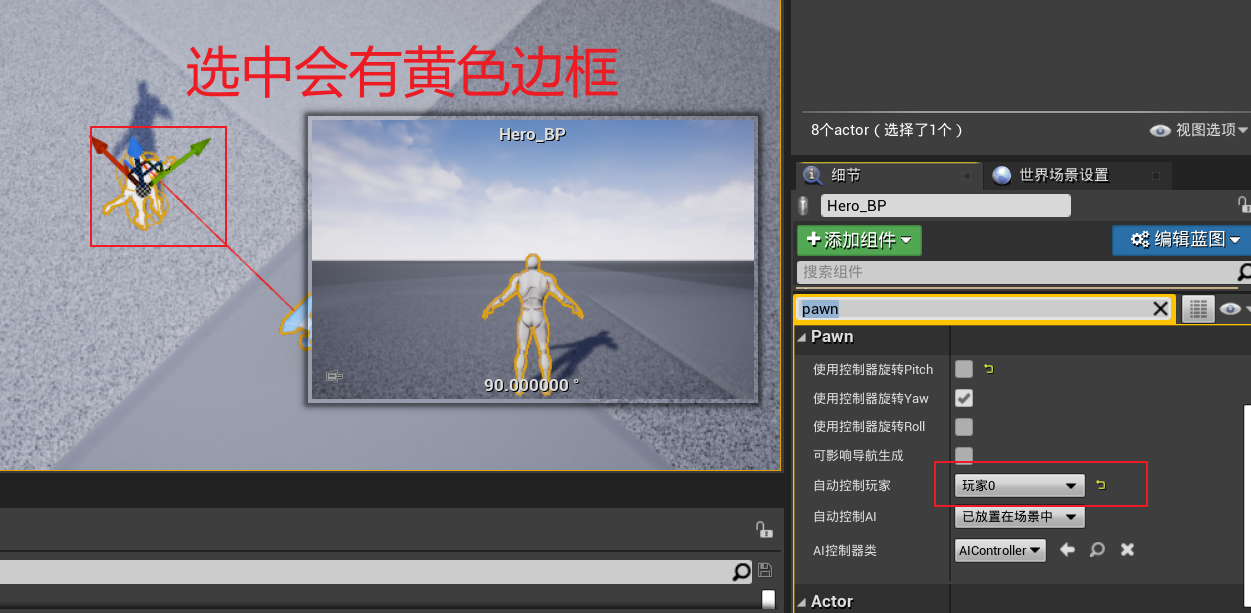Click the 搜索组件 search components field
The image size is (1251, 613).
(1016, 272)
